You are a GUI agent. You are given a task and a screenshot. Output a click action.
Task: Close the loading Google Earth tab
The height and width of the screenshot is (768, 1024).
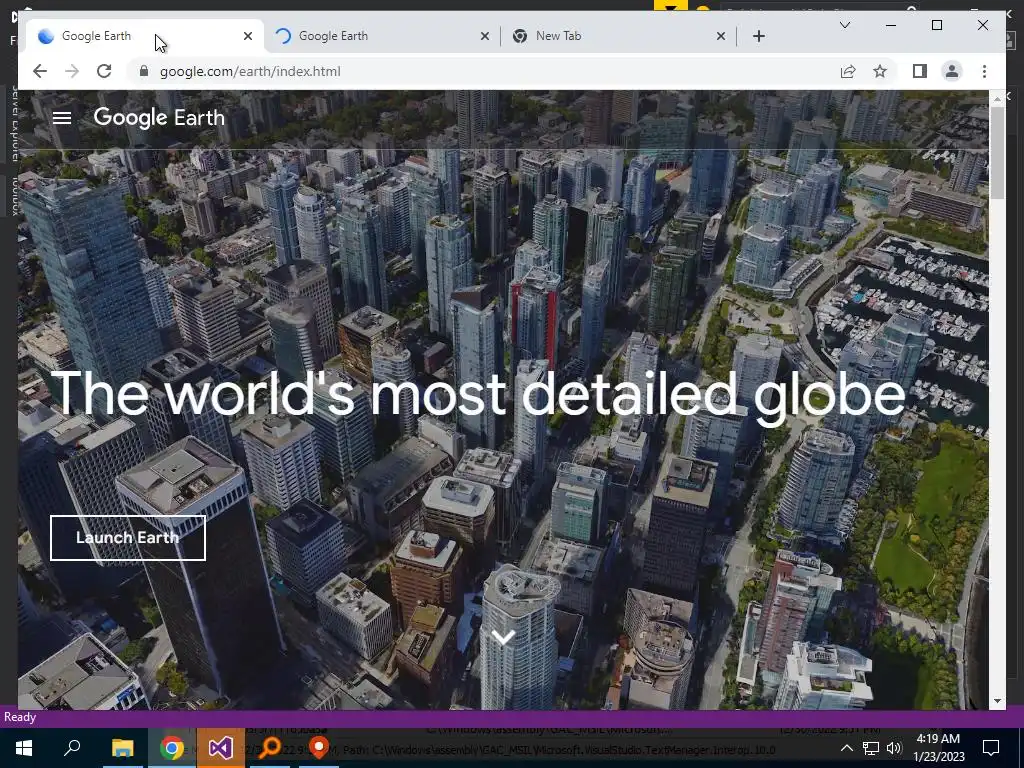485,36
